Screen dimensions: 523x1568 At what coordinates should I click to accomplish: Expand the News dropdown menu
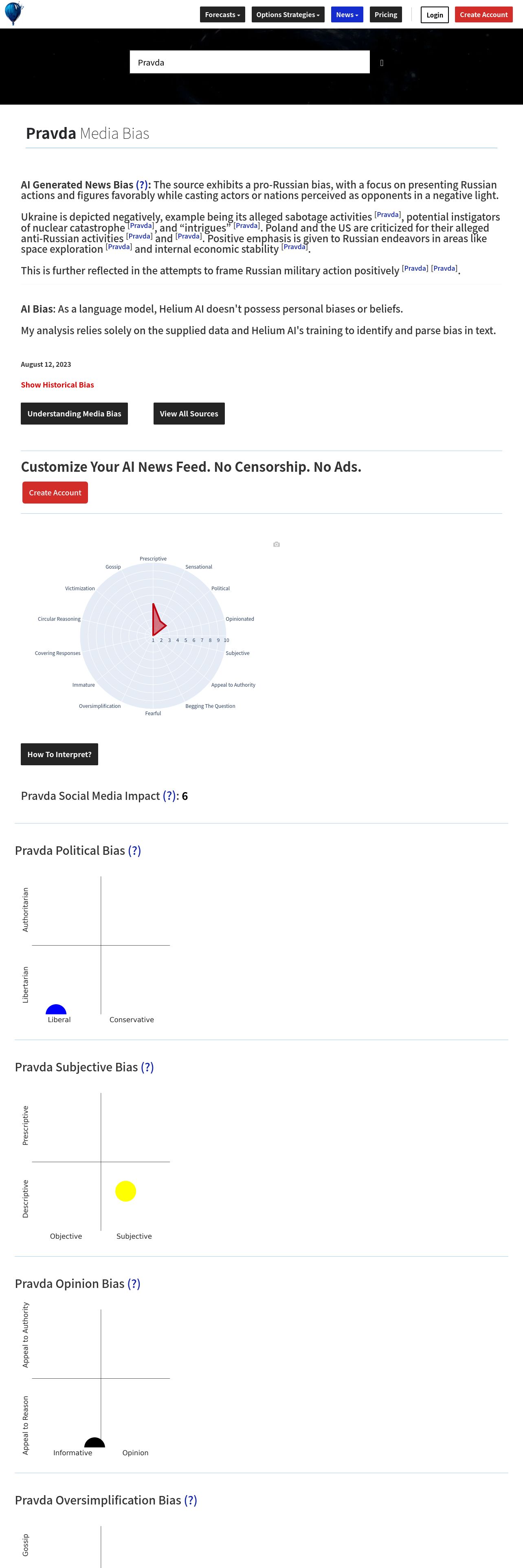(x=347, y=15)
